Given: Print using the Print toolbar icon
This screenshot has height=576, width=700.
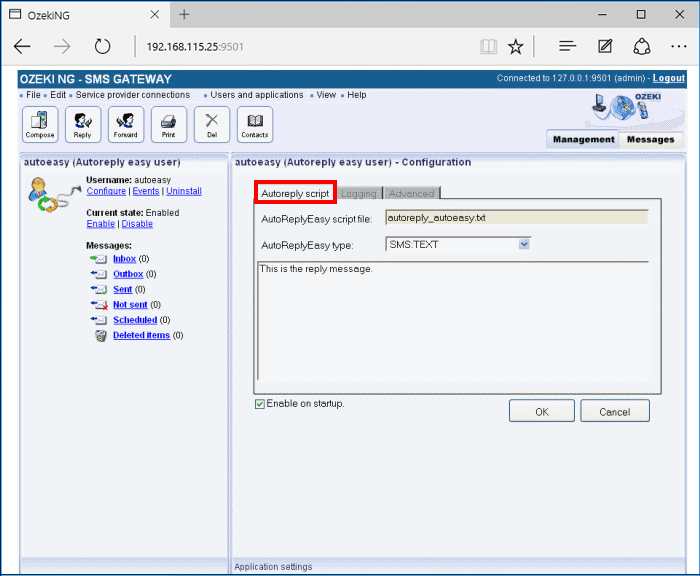Looking at the screenshot, I should click(169, 125).
